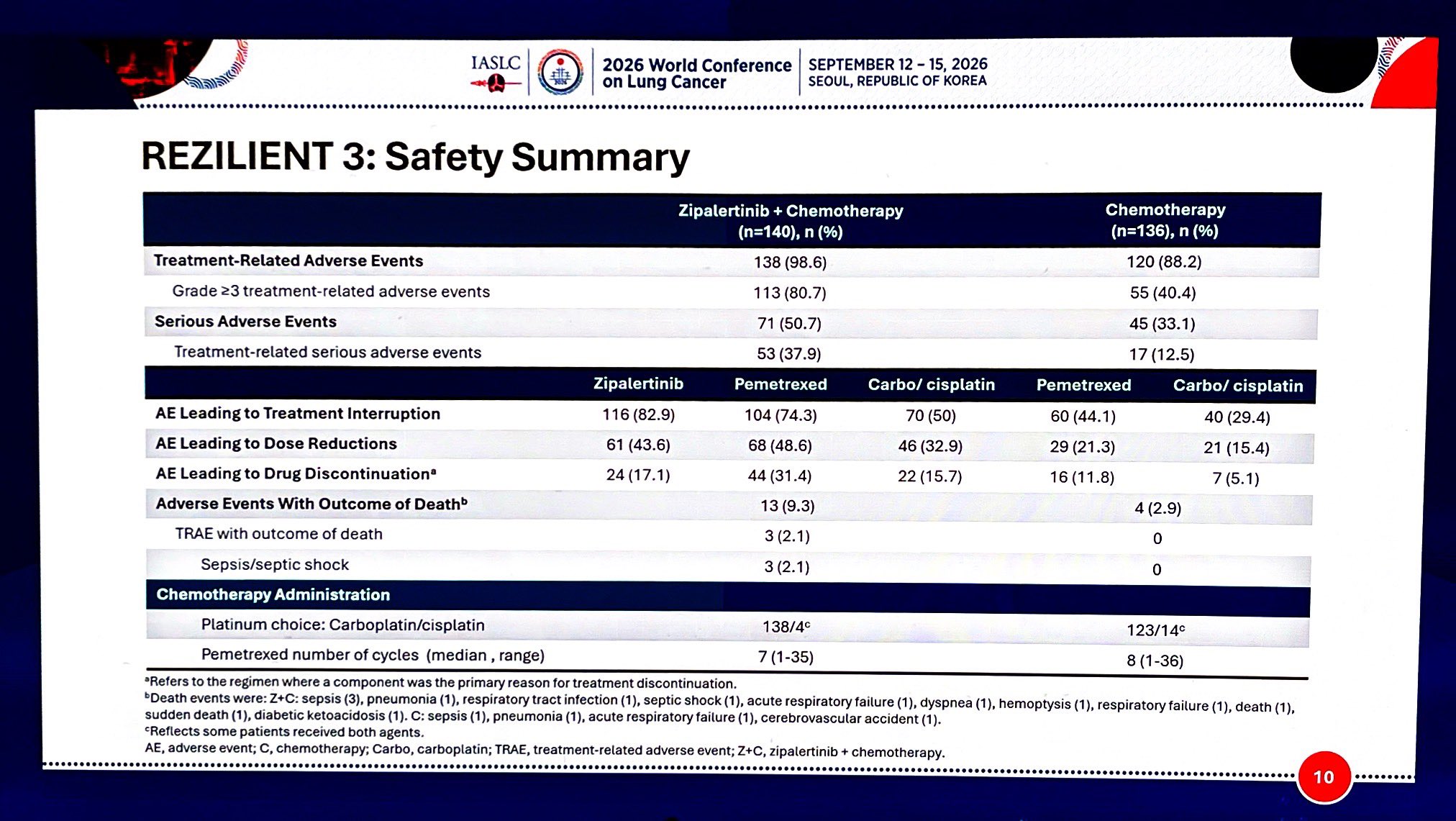
Task: Select the Treatment-Related Adverse Events row label
Action: (288, 260)
